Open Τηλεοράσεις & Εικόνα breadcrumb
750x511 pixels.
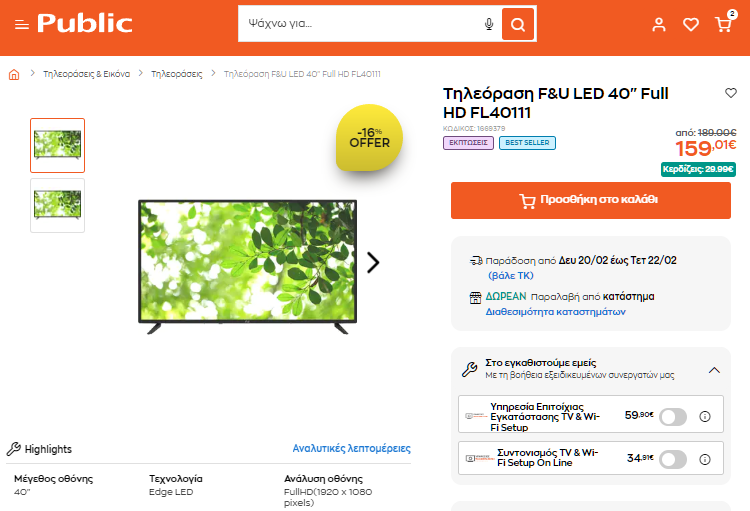(87, 74)
